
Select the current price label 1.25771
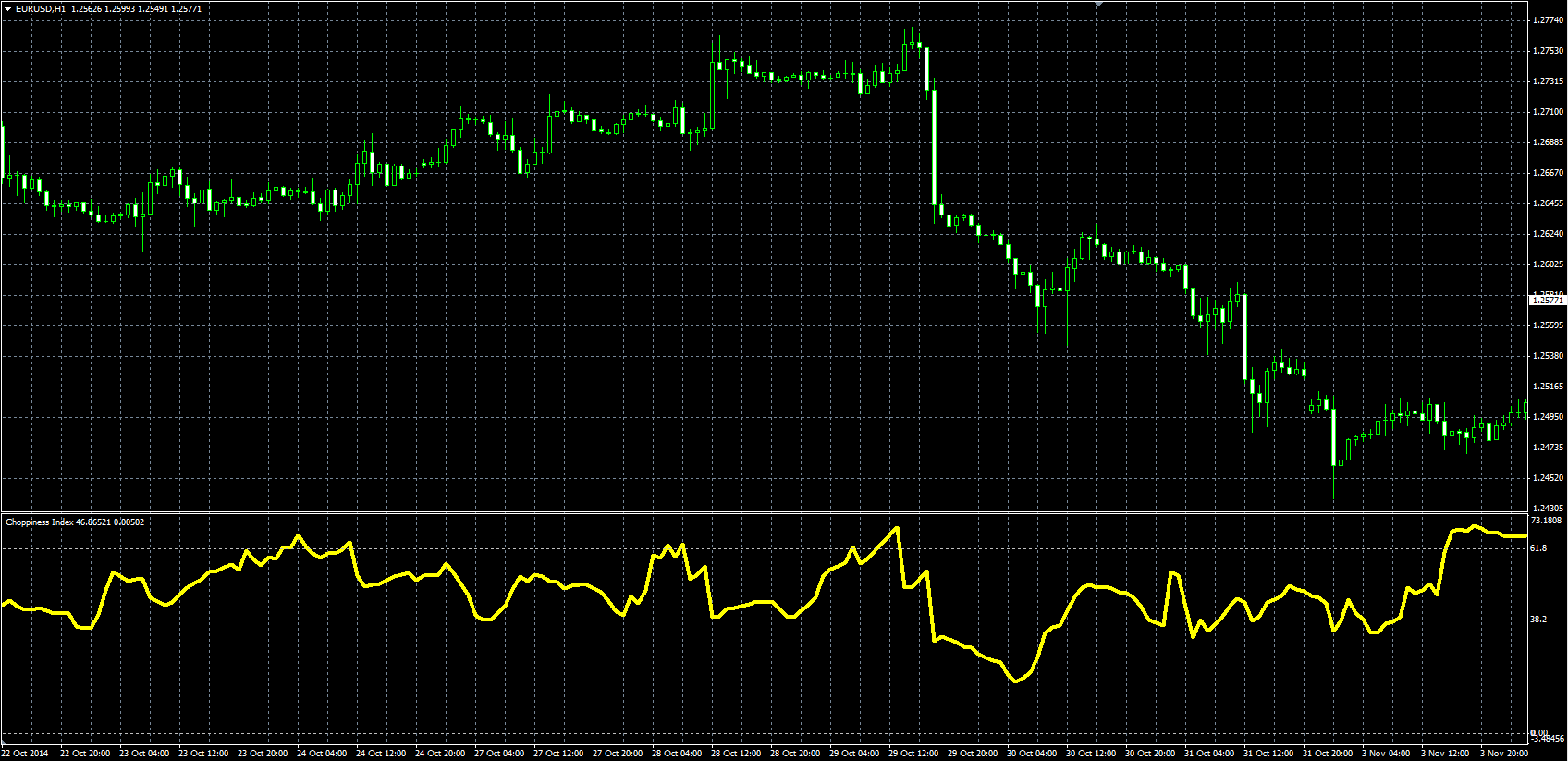1548,300
